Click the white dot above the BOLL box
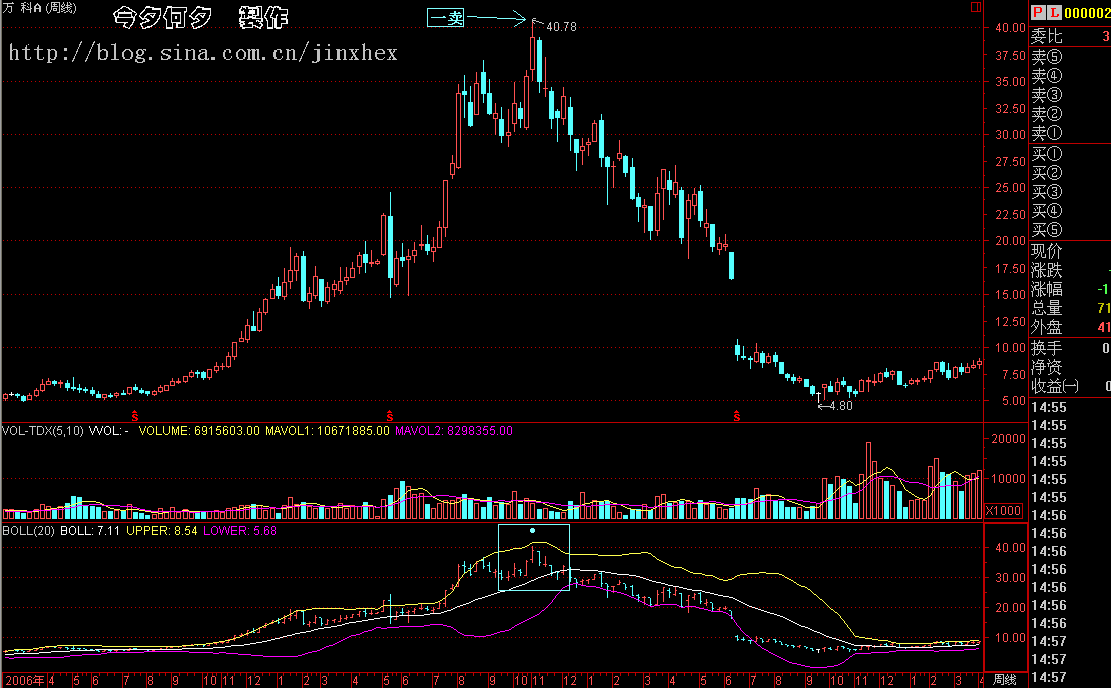Screen dimensions: 1111x688 (533, 531)
